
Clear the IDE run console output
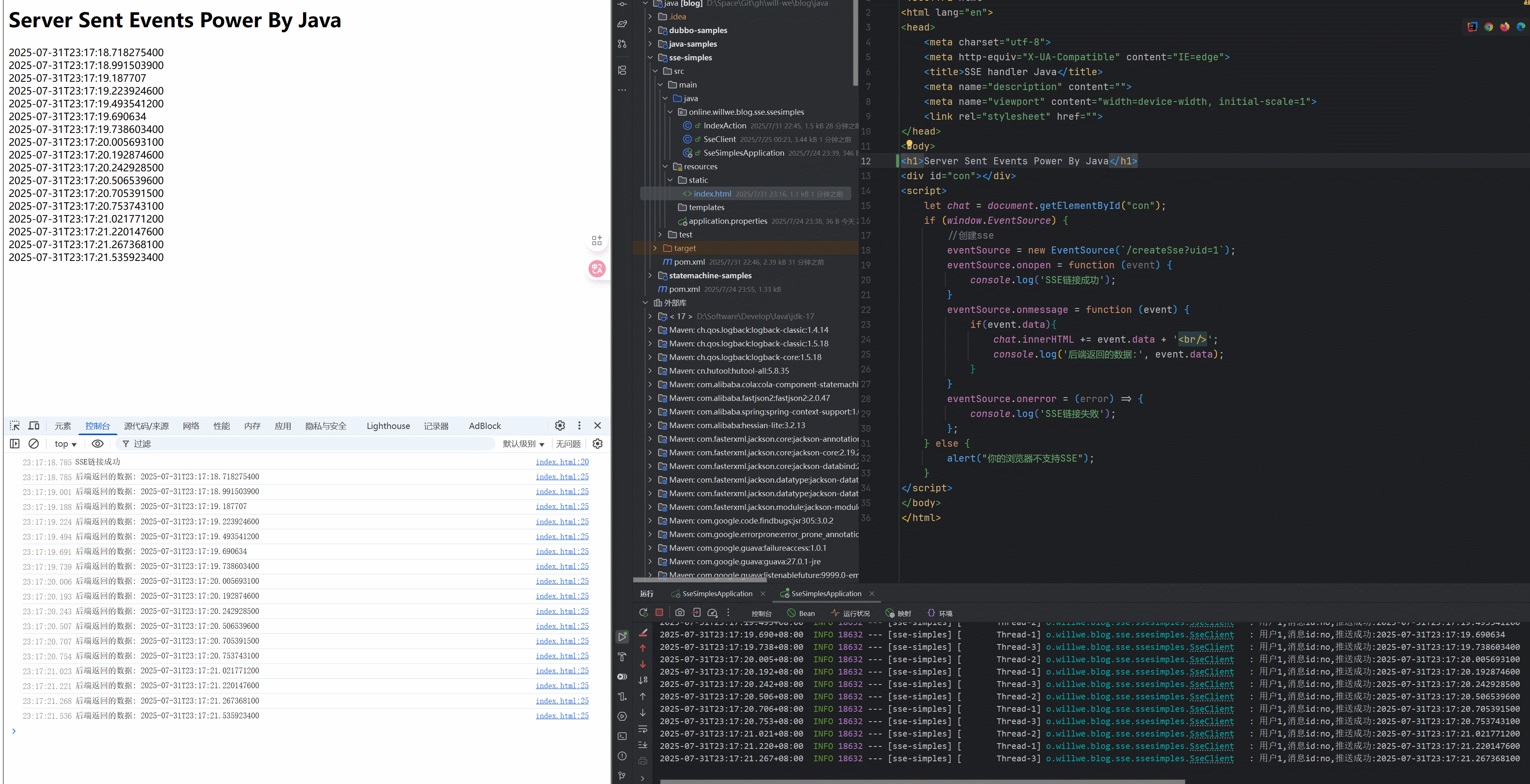pos(643,633)
